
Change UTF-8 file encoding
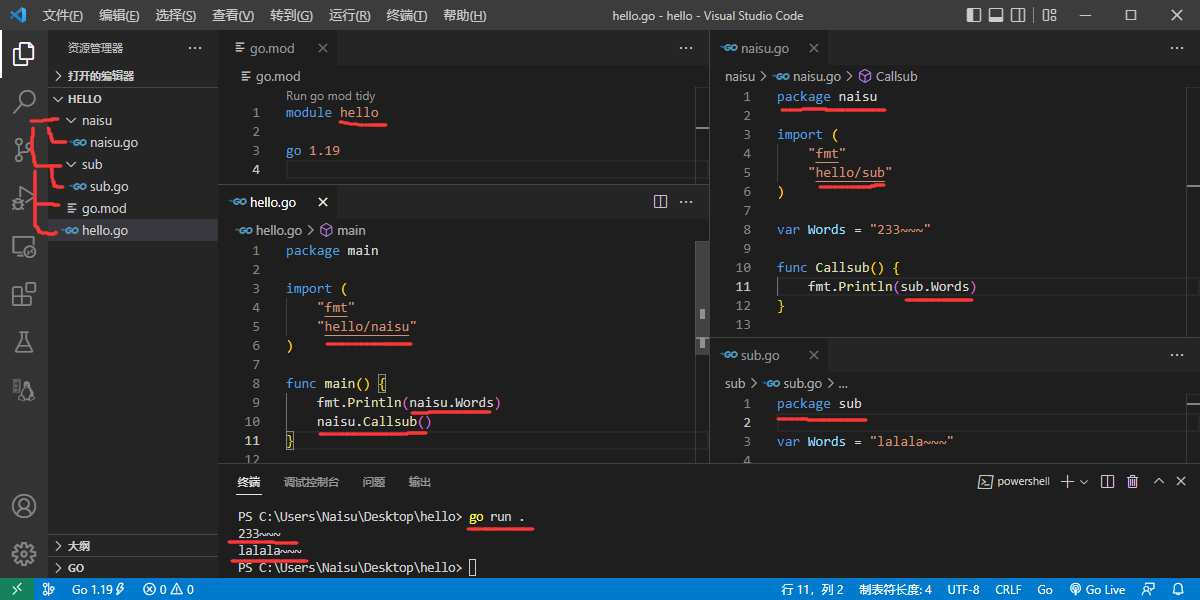point(964,589)
